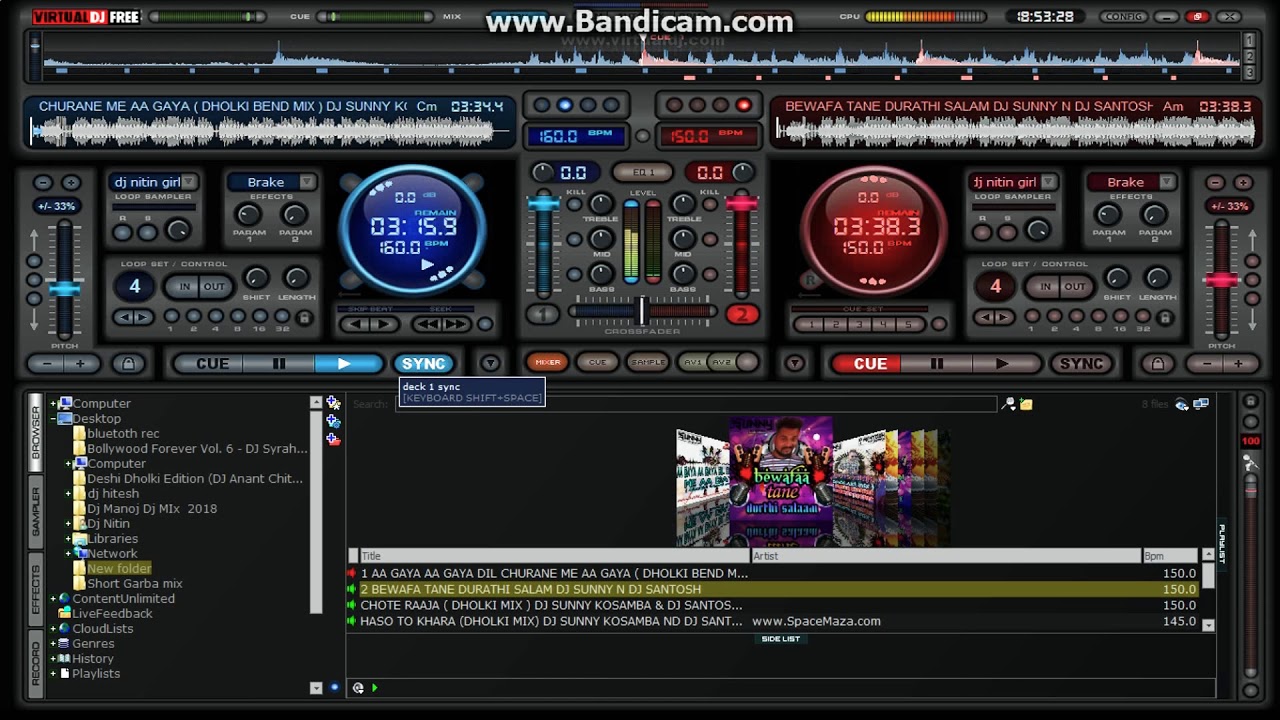The image size is (1280, 720).
Task: Switch to the SAMPLE panel
Action: tap(647, 362)
